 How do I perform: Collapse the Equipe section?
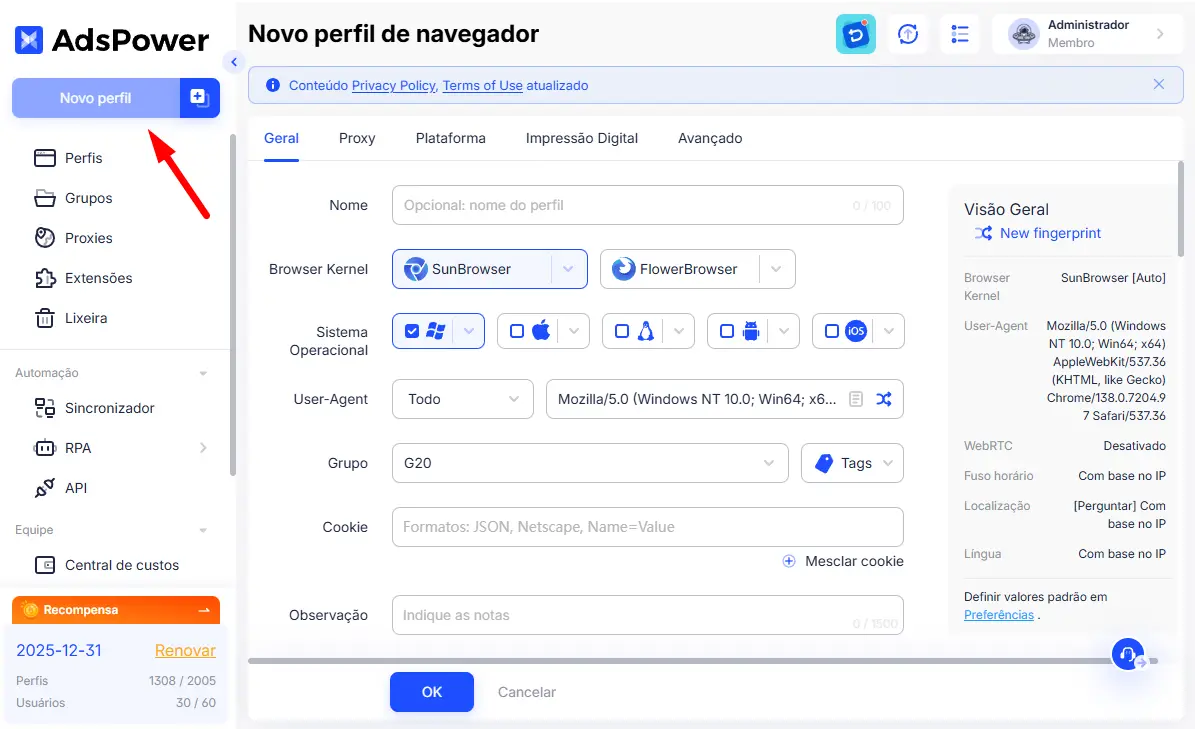click(203, 530)
